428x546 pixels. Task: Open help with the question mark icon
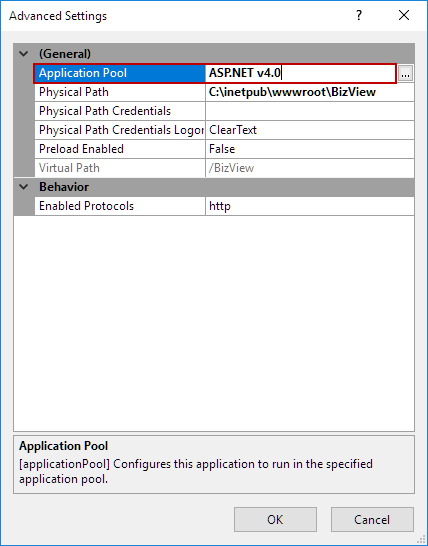(x=359, y=15)
